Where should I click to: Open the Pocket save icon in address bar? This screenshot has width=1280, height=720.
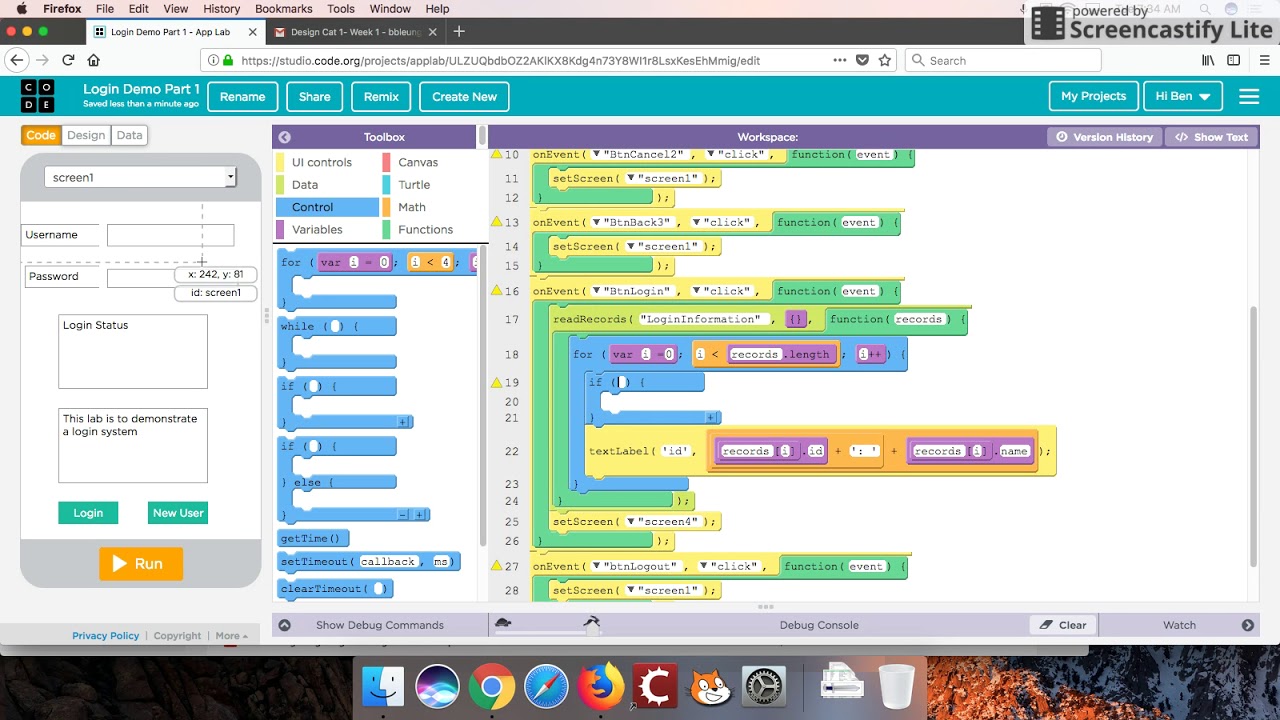tap(862, 60)
